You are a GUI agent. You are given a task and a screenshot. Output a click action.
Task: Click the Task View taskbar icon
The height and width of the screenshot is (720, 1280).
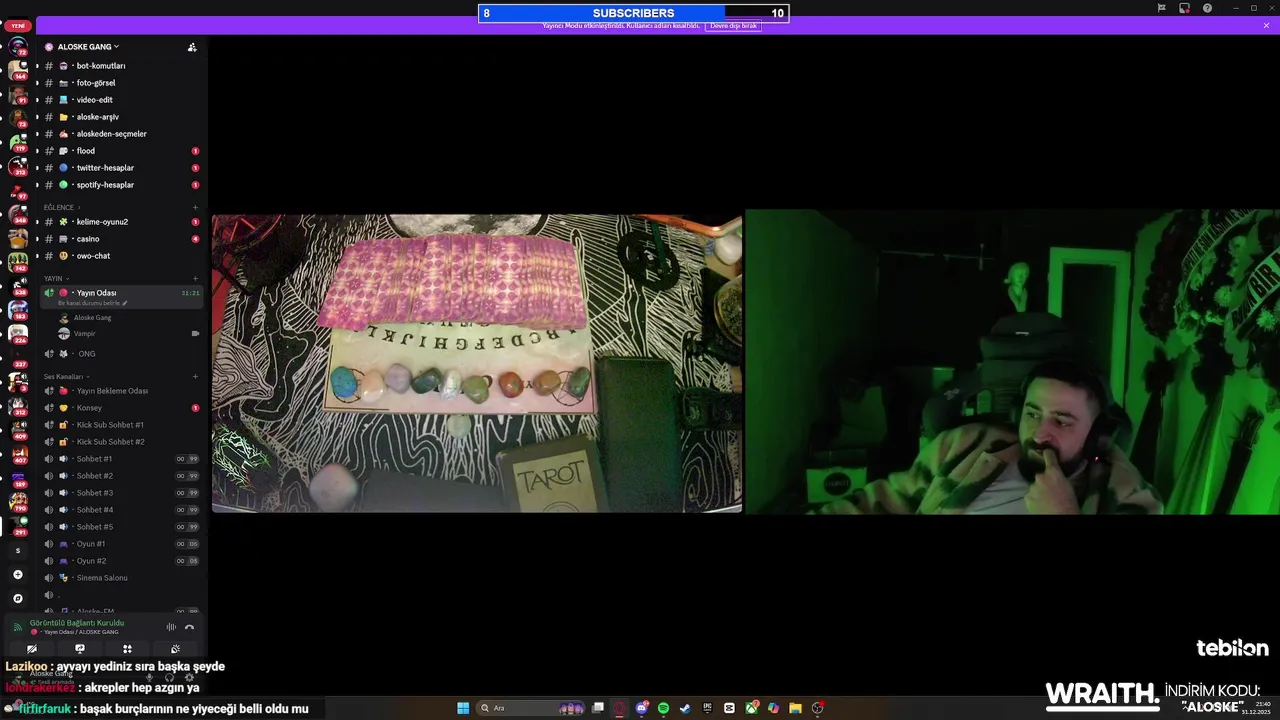[598, 708]
